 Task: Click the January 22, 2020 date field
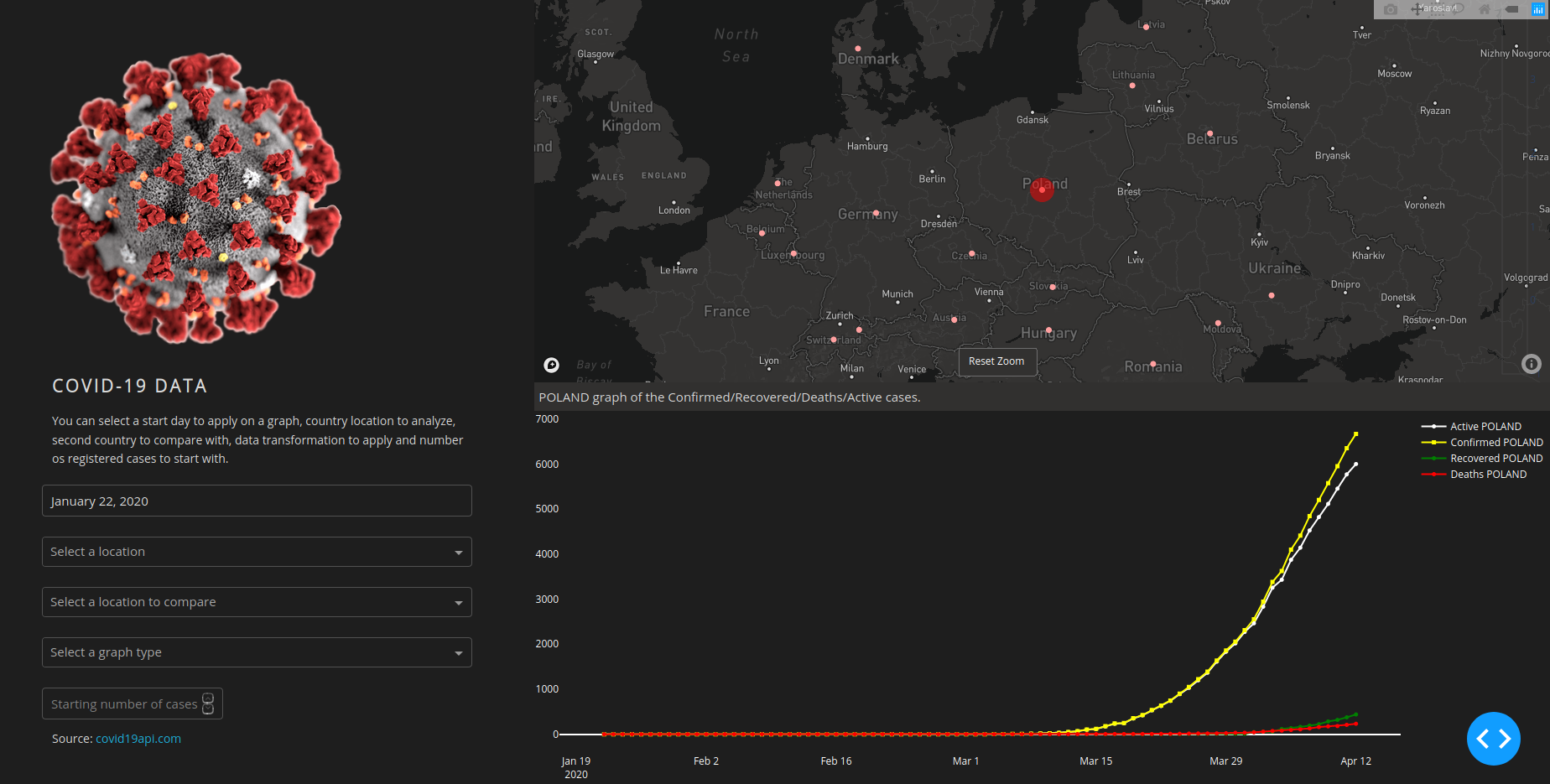point(257,501)
